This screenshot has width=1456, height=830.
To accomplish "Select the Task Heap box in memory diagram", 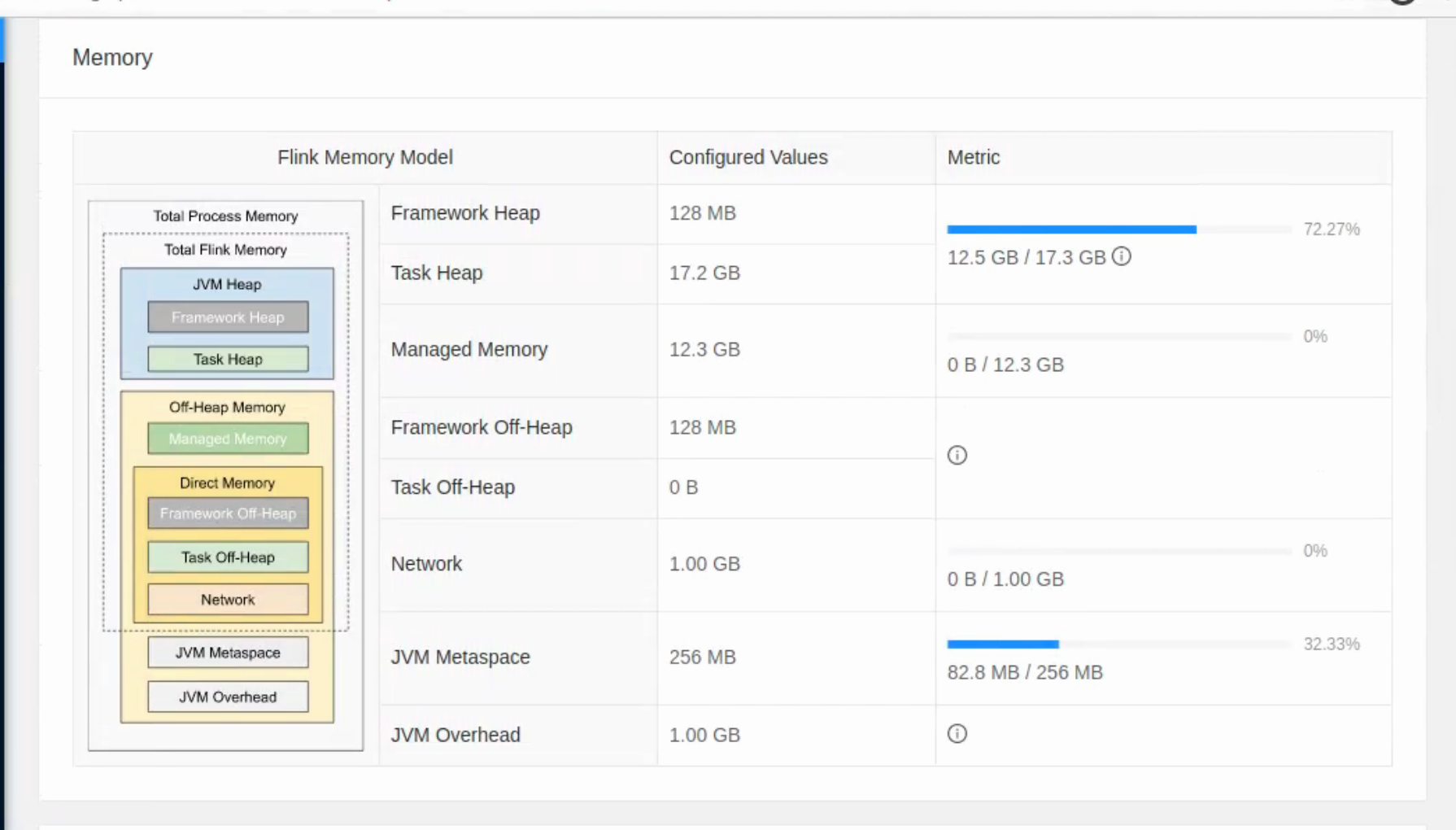I will click(228, 359).
